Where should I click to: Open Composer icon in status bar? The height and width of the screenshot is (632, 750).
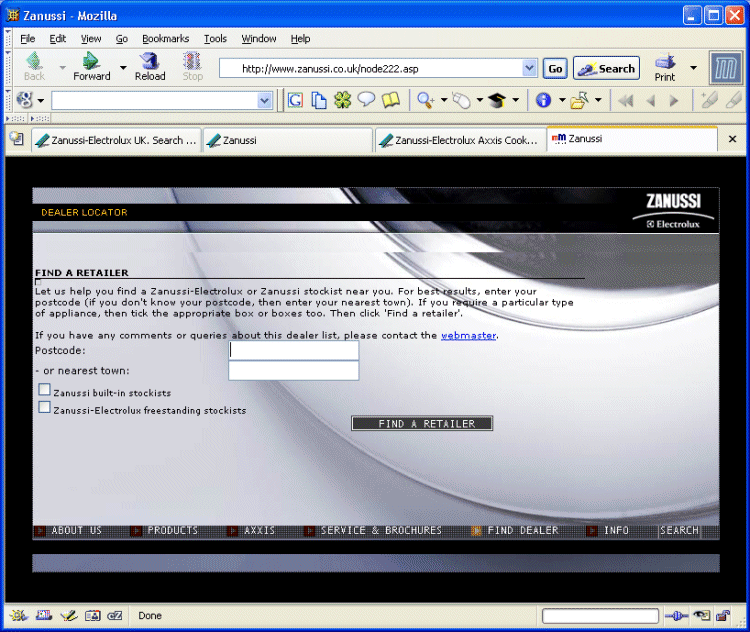(x=69, y=615)
